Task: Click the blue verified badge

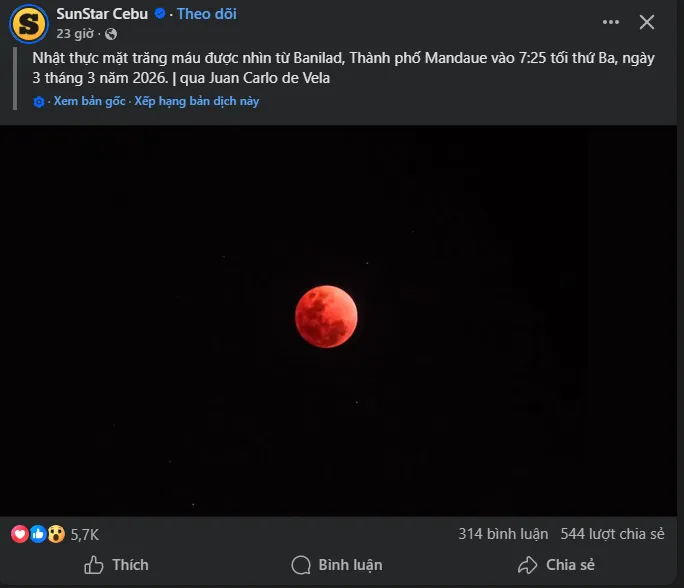Action: coord(160,14)
